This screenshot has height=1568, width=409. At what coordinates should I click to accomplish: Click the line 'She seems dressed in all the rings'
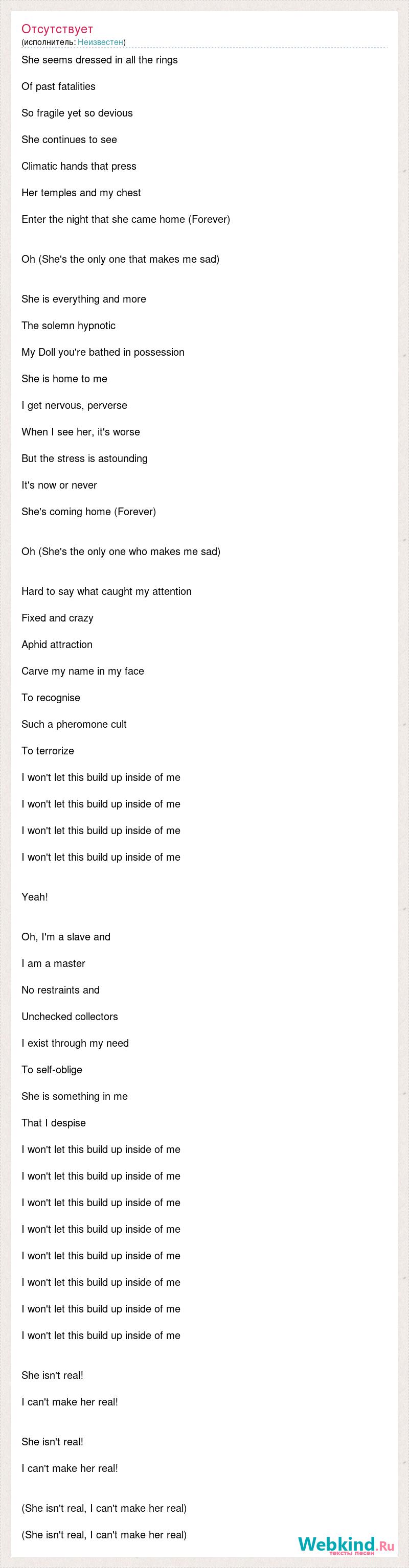(100, 60)
